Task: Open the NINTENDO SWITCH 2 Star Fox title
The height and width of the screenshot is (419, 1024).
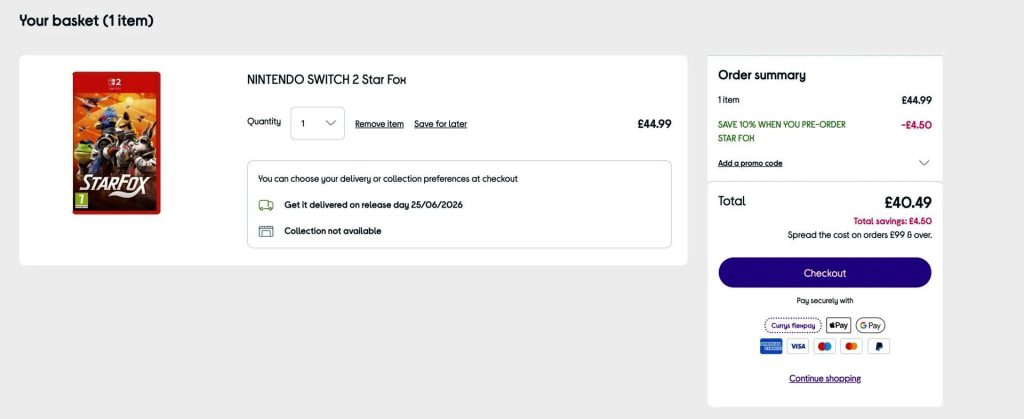Action: tap(327, 80)
